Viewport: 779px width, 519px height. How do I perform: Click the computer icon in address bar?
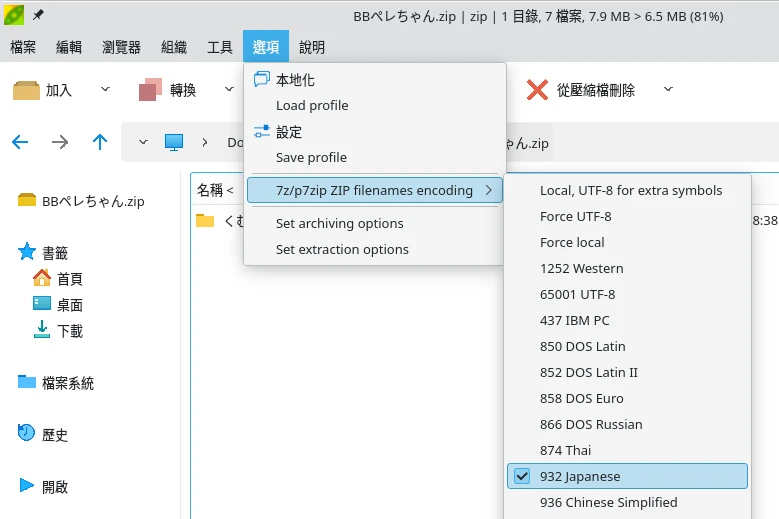[x=174, y=142]
